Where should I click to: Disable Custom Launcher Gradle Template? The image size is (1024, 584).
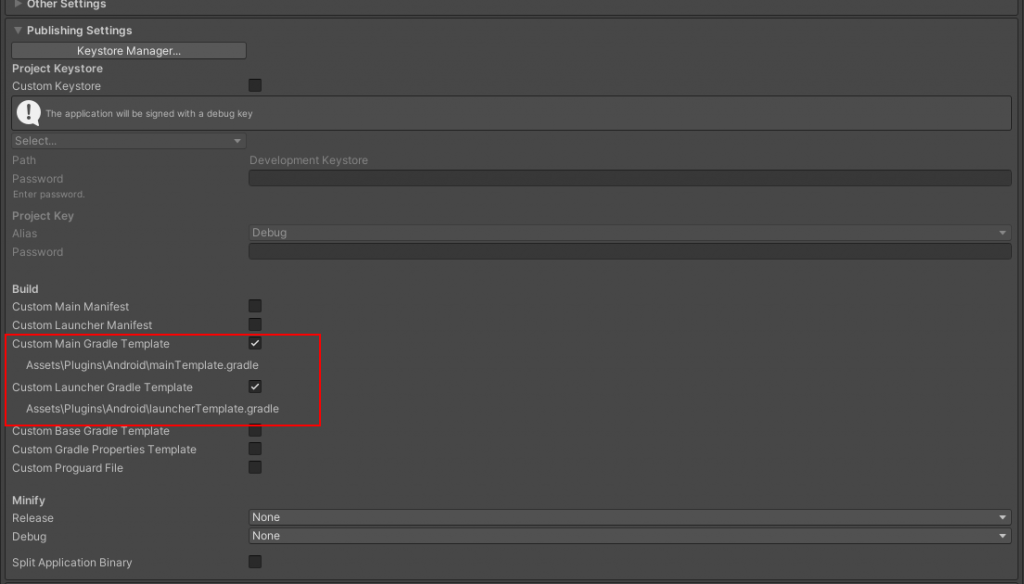click(255, 387)
